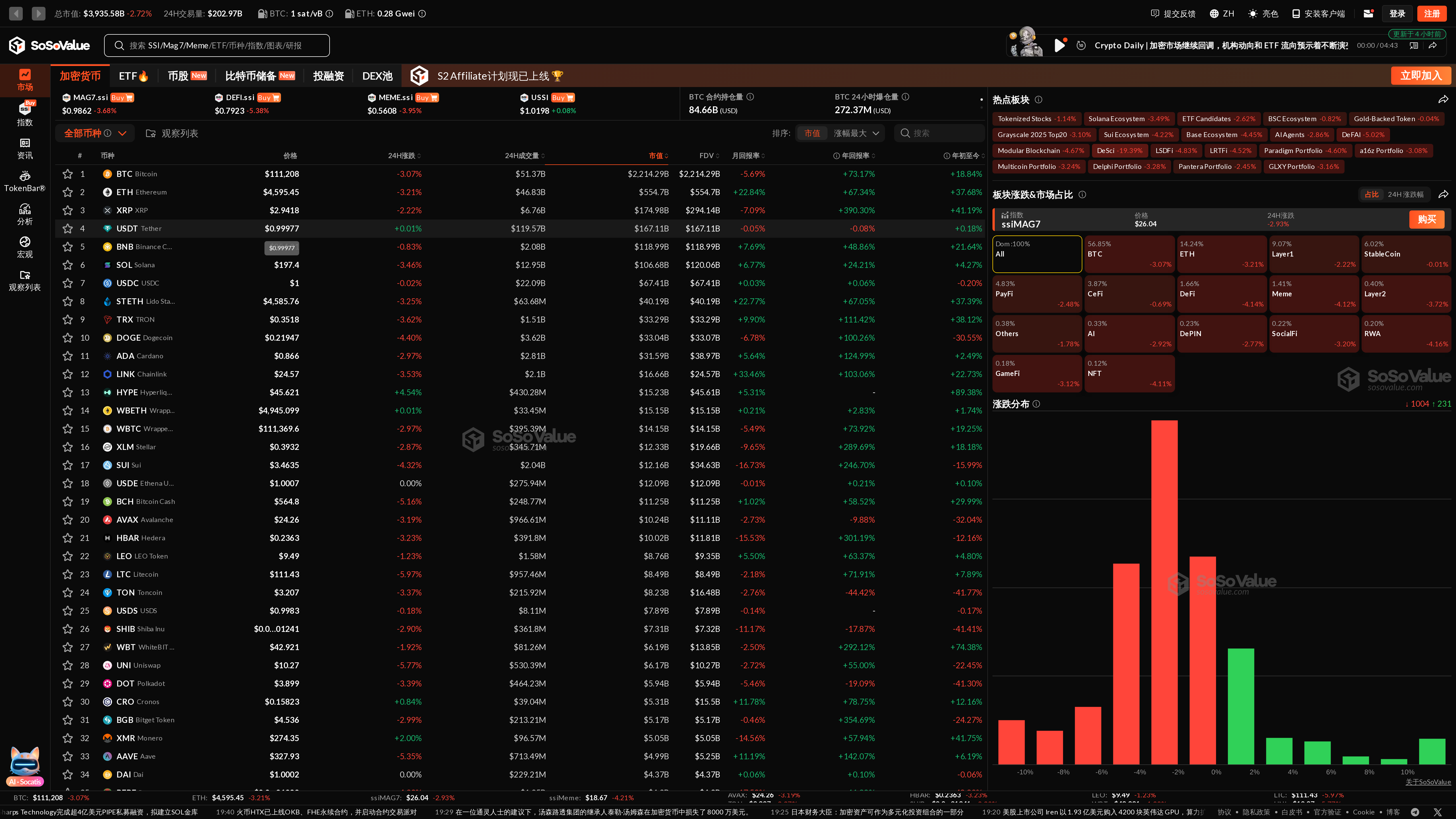Screen dimensions: 1456x819
Task: Switch to ETF tab
Action: [x=133, y=76]
